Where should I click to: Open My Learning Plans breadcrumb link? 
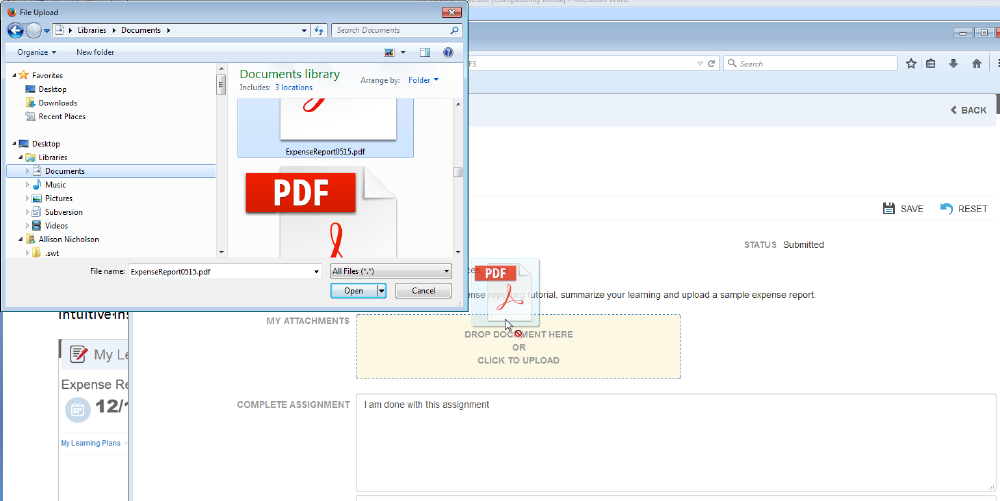(x=91, y=443)
